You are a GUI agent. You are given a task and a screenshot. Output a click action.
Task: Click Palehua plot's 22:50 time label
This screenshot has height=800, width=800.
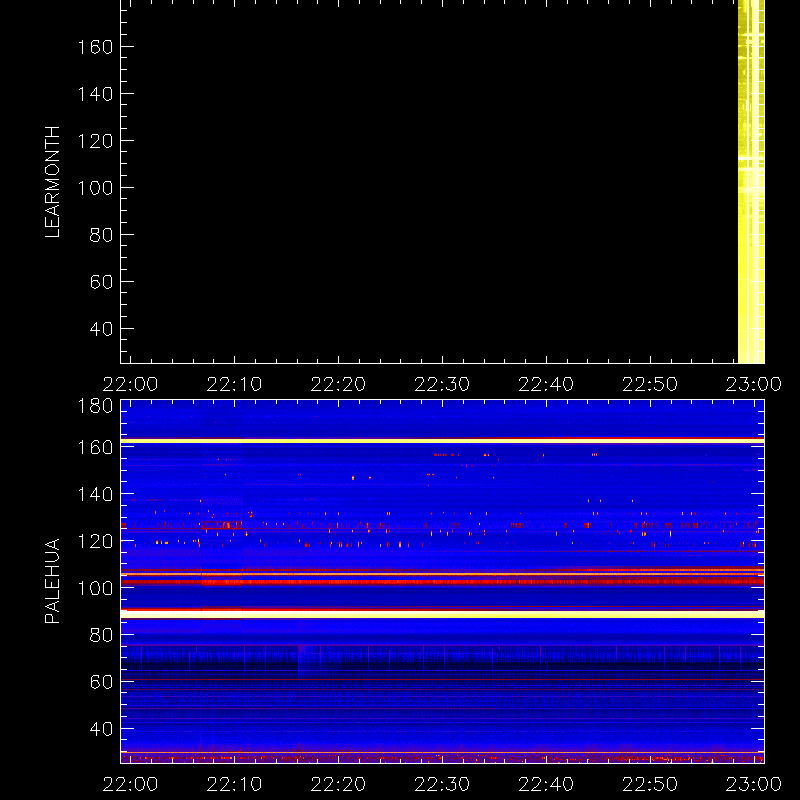coord(650,784)
